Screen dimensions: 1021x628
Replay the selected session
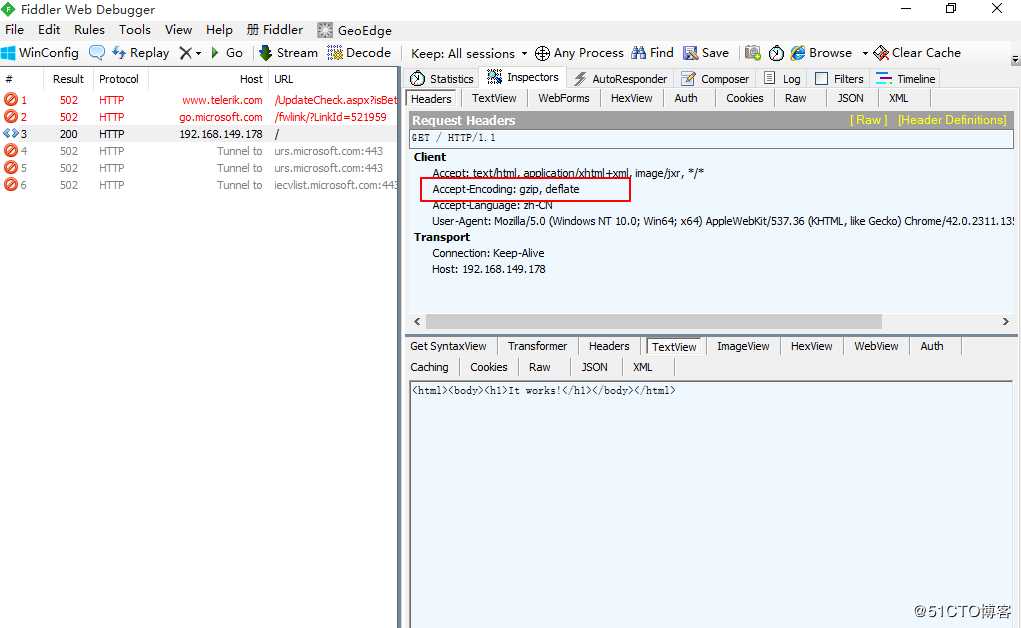click(141, 53)
